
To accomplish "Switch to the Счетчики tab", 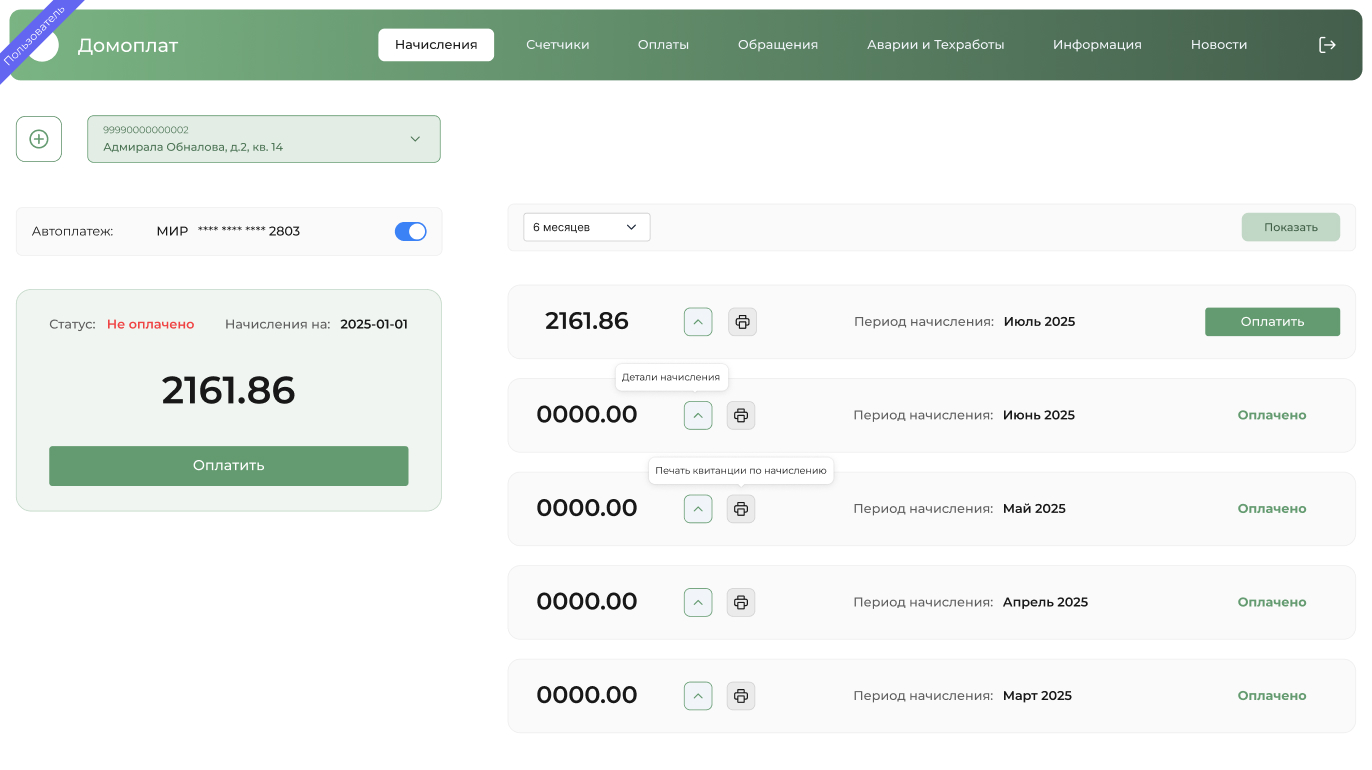I will click(557, 45).
